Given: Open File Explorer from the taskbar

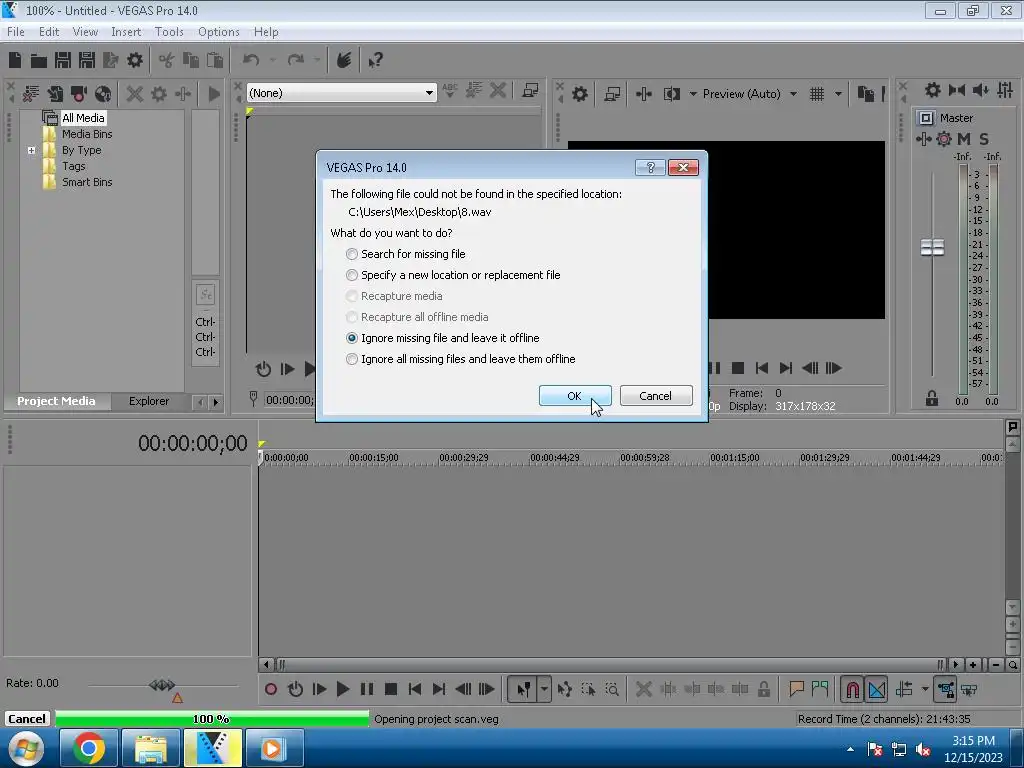Looking at the screenshot, I should (x=151, y=748).
